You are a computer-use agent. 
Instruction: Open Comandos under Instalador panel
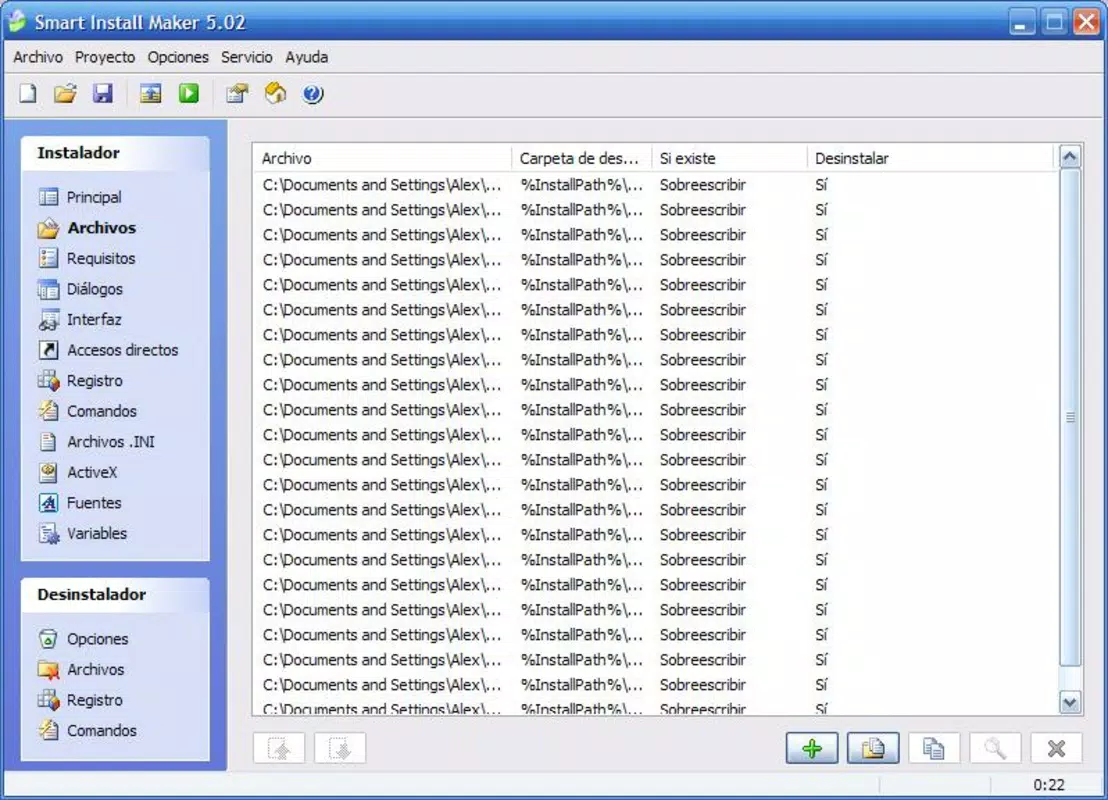pos(88,411)
